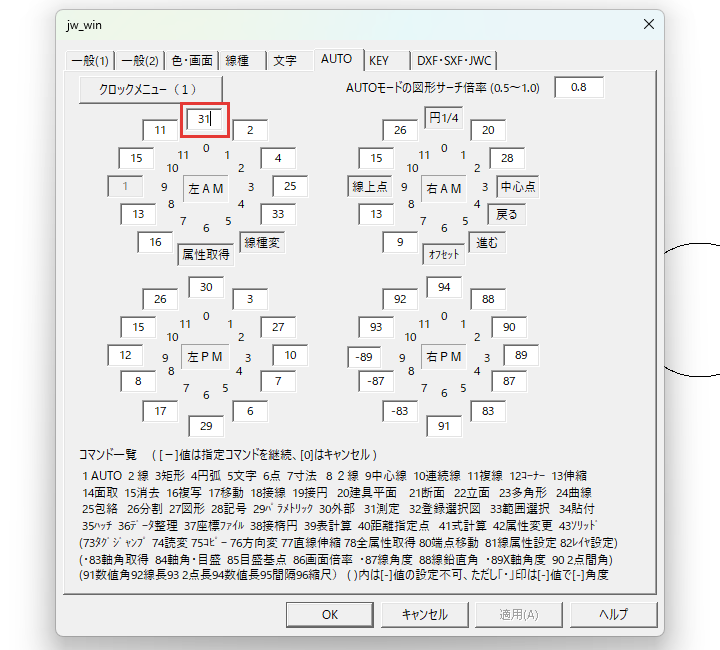
Task: Click the 右PM field showing 90
Action: coord(509,327)
